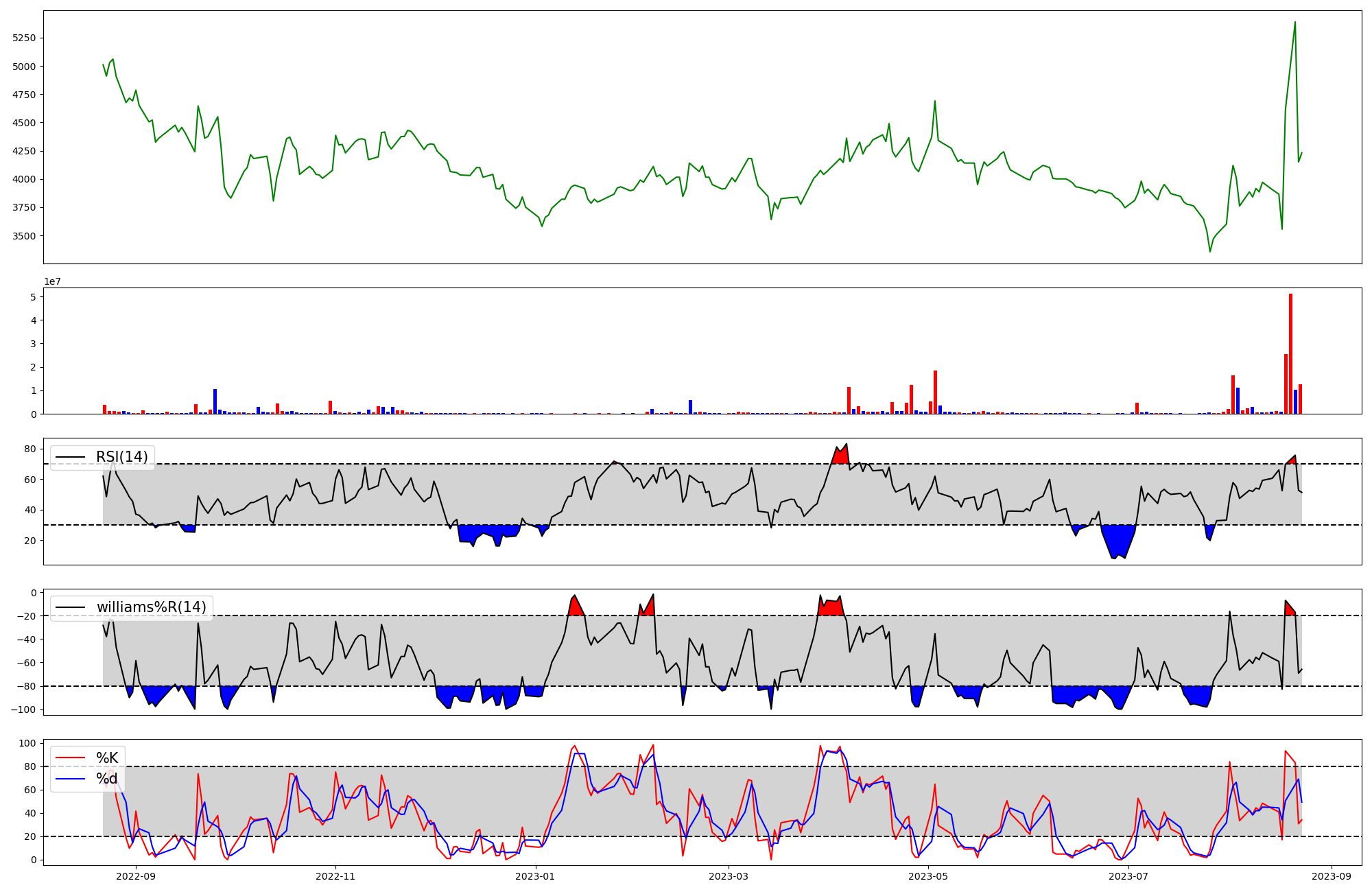The height and width of the screenshot is (892, 1372).
Task: Click the green price peak above 5250
Action: click(1294, 23)
